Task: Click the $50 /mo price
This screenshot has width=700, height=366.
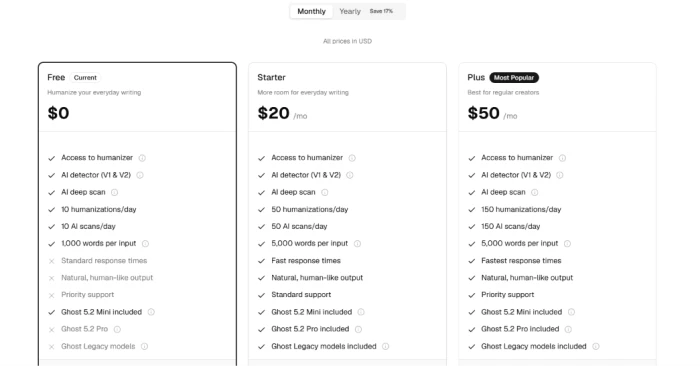Action: tap(492, 113)
